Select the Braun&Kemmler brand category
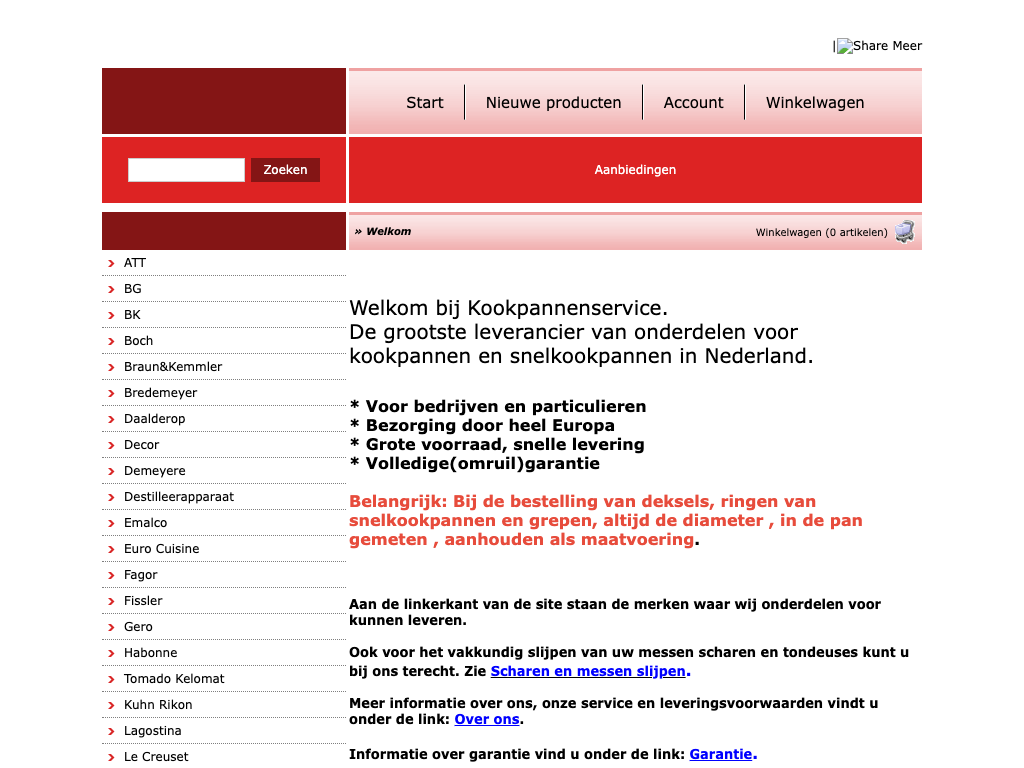 [x=173, y=367]
